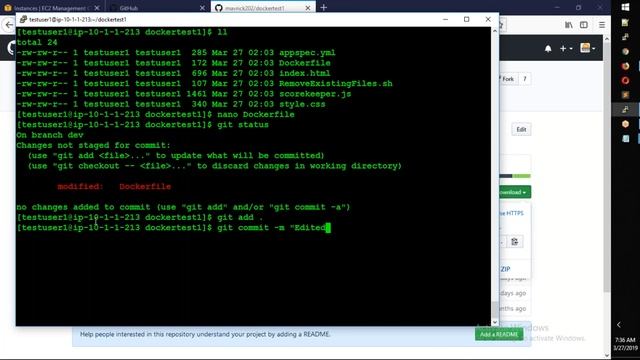Click the language color bar on GitHub
Screen dimensions: 640x360
(x=515, y=176)
